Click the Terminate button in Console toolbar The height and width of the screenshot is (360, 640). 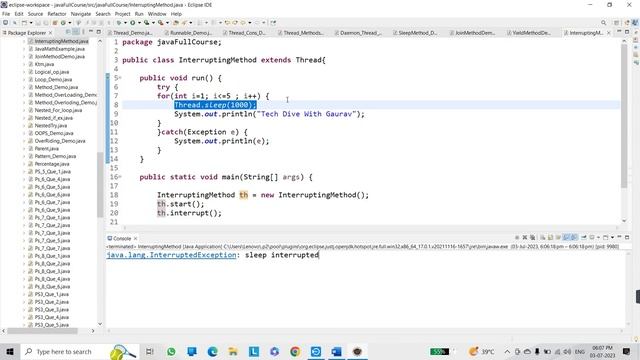517,238
